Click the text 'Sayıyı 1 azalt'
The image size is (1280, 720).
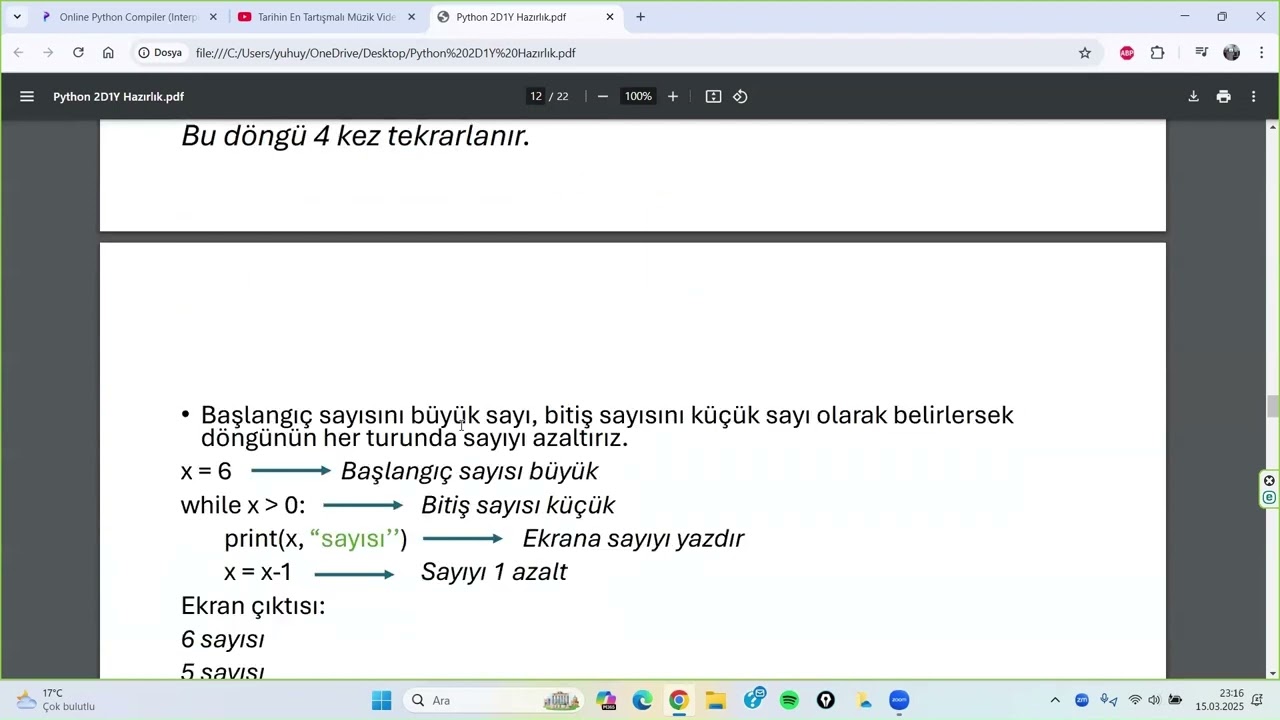[x=494, y=572]
